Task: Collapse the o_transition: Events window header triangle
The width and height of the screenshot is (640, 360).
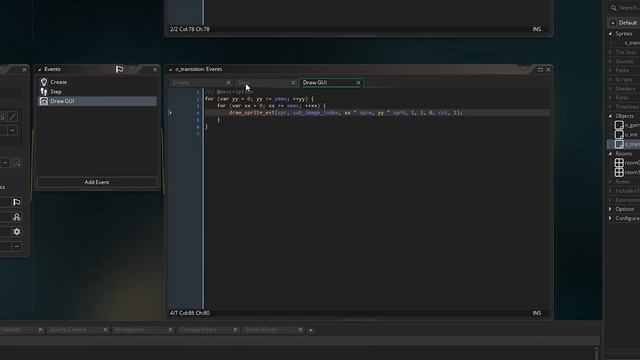Action: pos(171,70)
